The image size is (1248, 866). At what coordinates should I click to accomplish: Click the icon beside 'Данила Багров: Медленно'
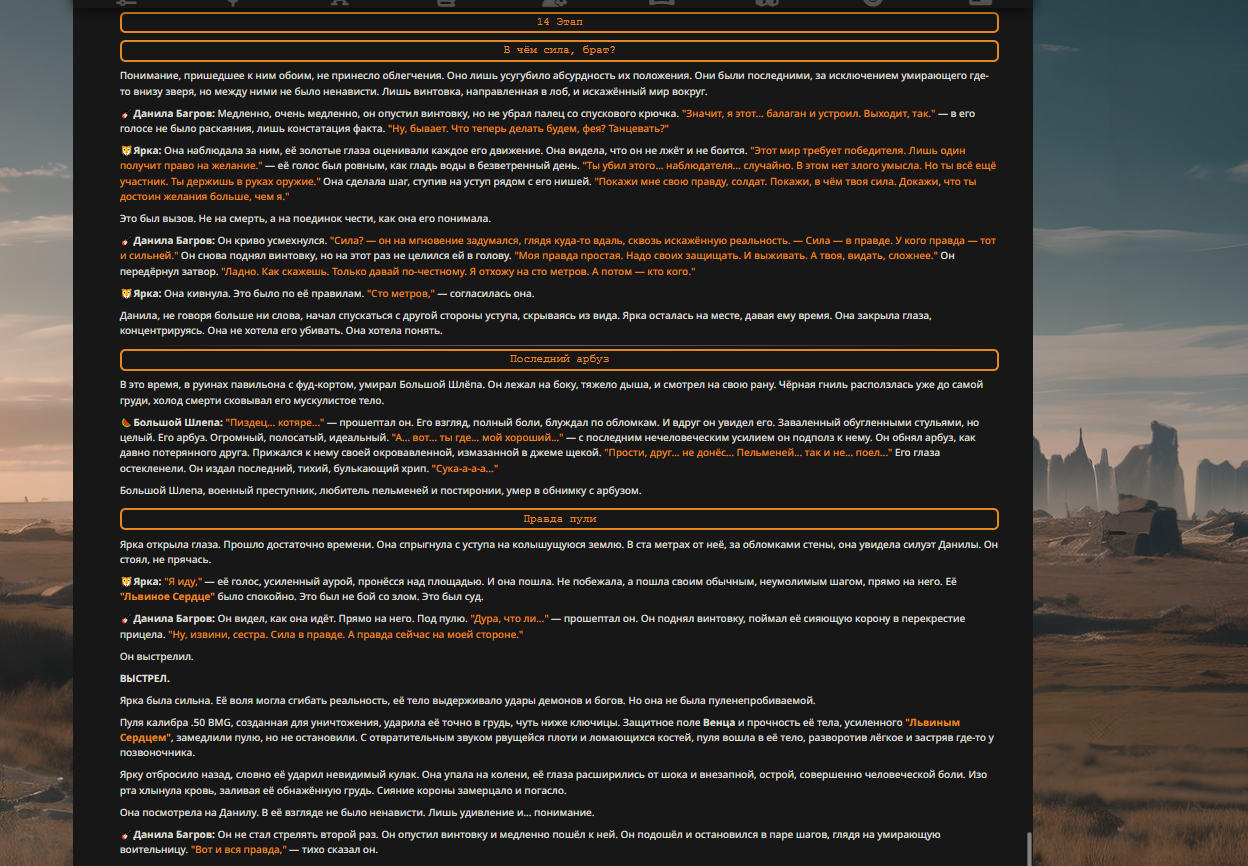coord(125,114)
